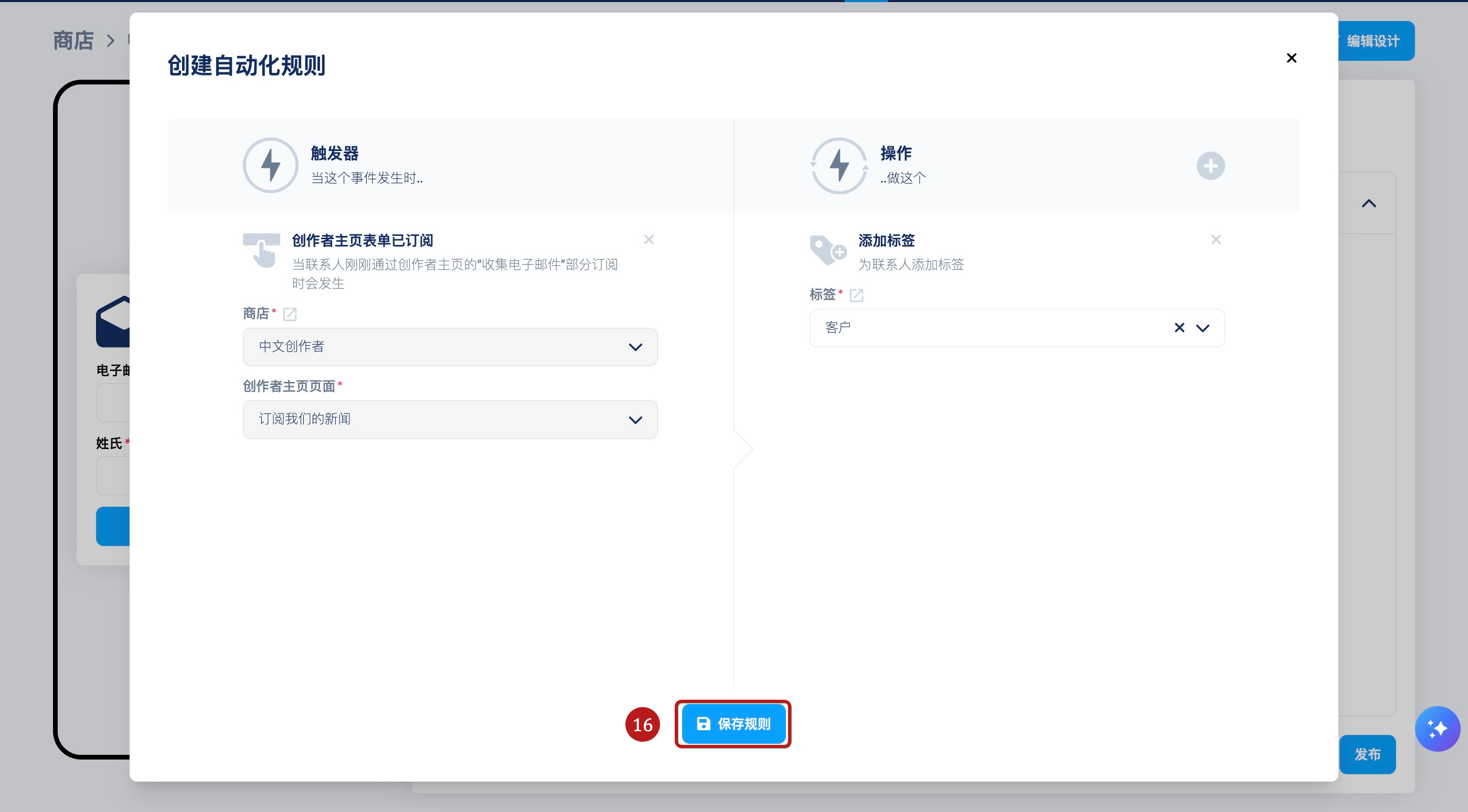This screenshot has height=812, width=1468.
Task: Open external link icon next to 标签 label
Action: (856, 295)
